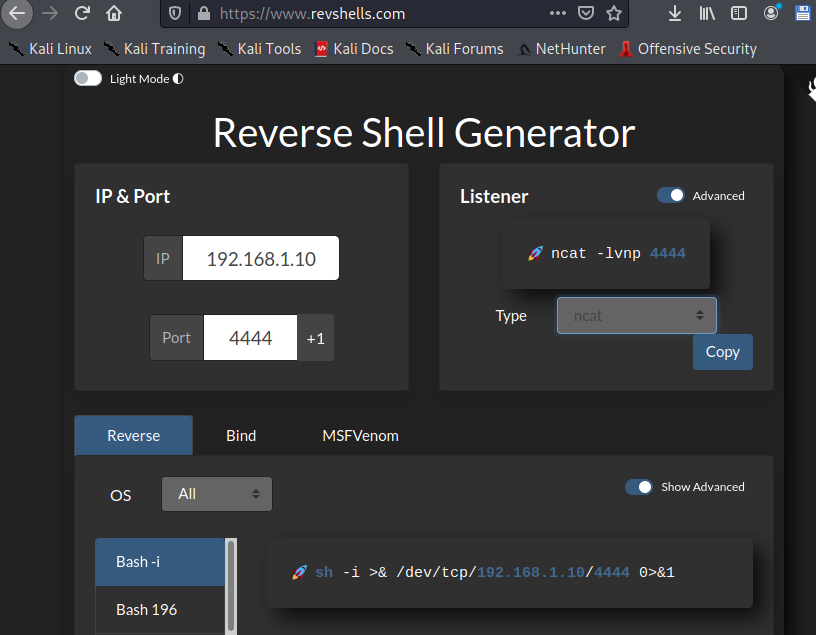Switch to the MSFVenom tab

pos(360,436)
